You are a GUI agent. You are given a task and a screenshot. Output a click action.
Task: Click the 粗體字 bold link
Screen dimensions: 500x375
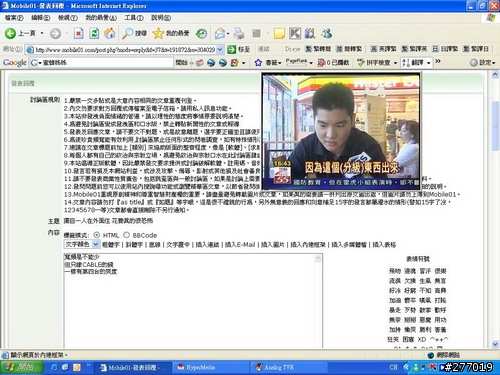click(x=111, y=245)
